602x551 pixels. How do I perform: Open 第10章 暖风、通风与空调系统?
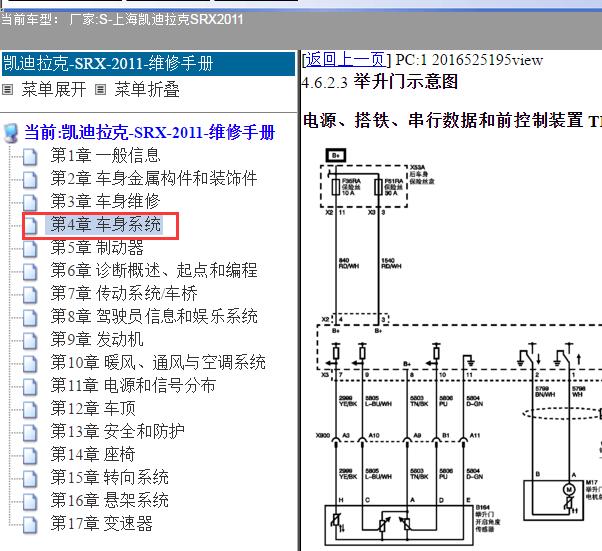[158, 362]
